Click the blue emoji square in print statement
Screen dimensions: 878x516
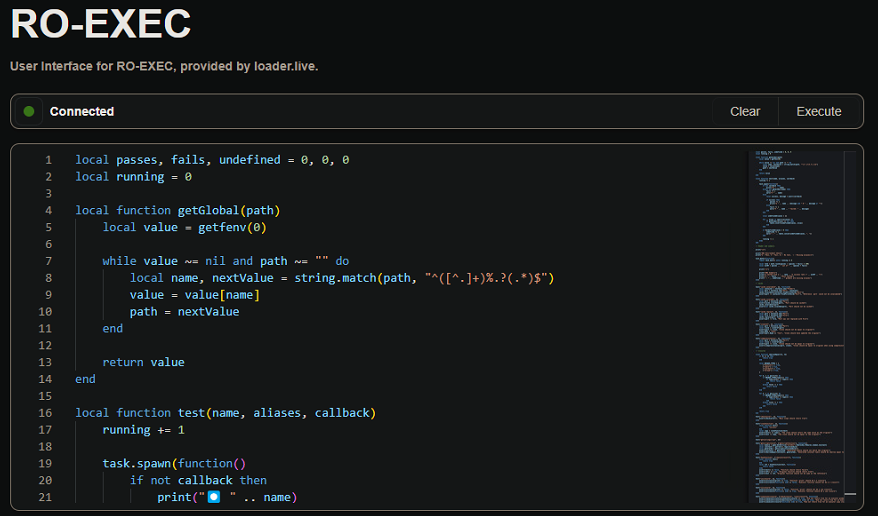pos(214,497)
